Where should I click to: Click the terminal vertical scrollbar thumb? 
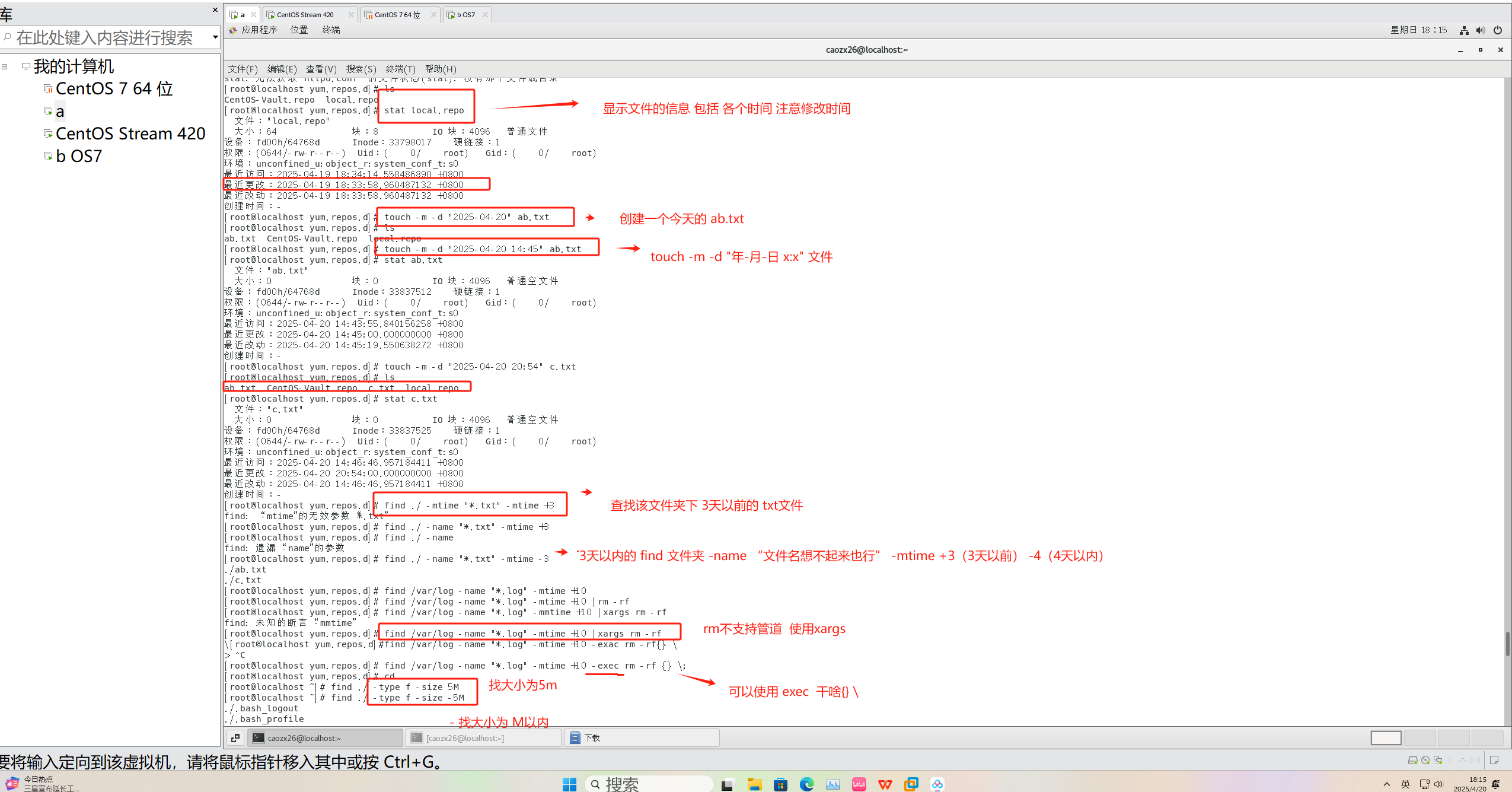1507,644
